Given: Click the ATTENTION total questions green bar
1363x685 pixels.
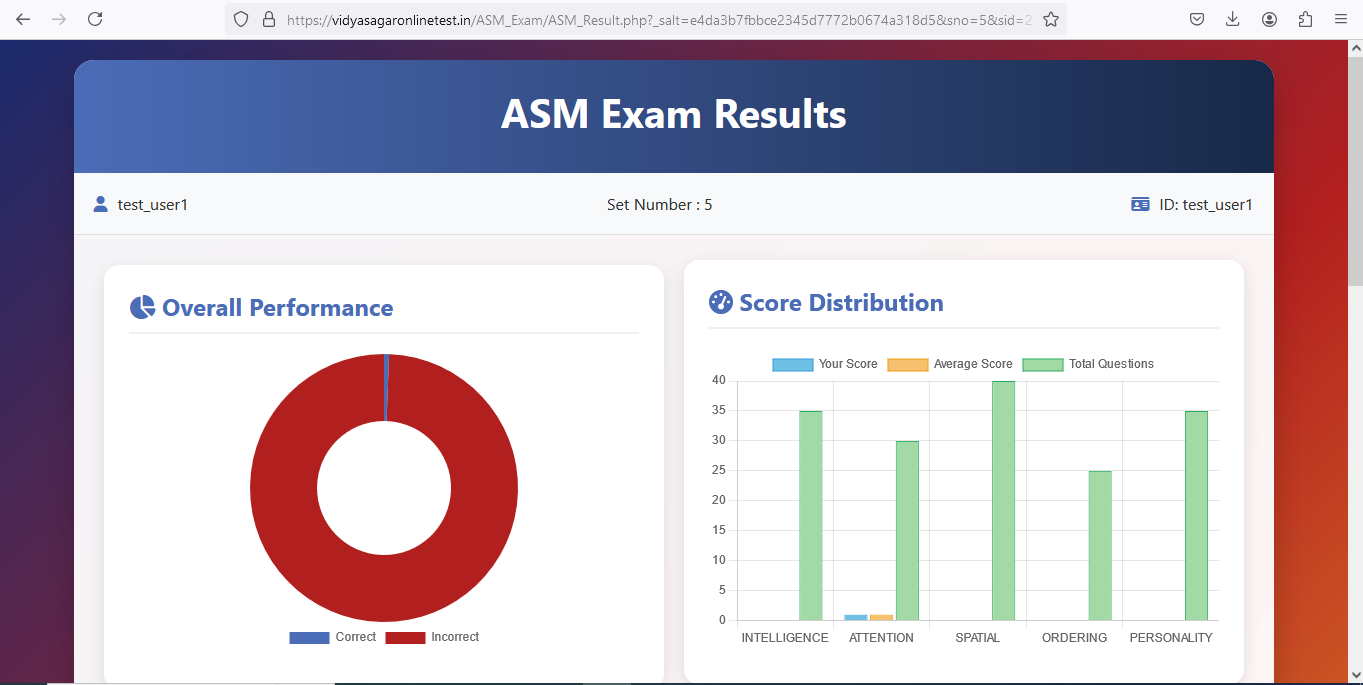Looking at the screenshot, I should [x=907, y=530].
